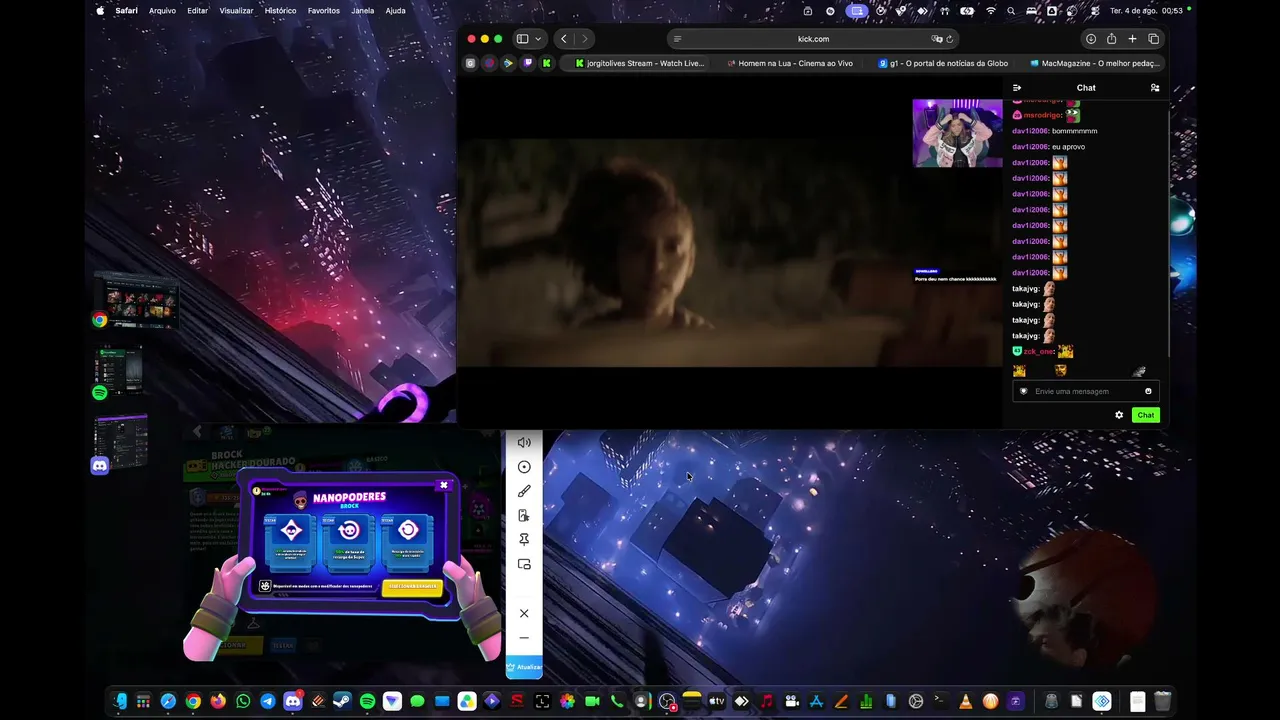The height and width of the screenshot is (720, 1280).
Task: Click the Envie uma mensagem field
Action: pyautogui.click(x=1086, y=391)
